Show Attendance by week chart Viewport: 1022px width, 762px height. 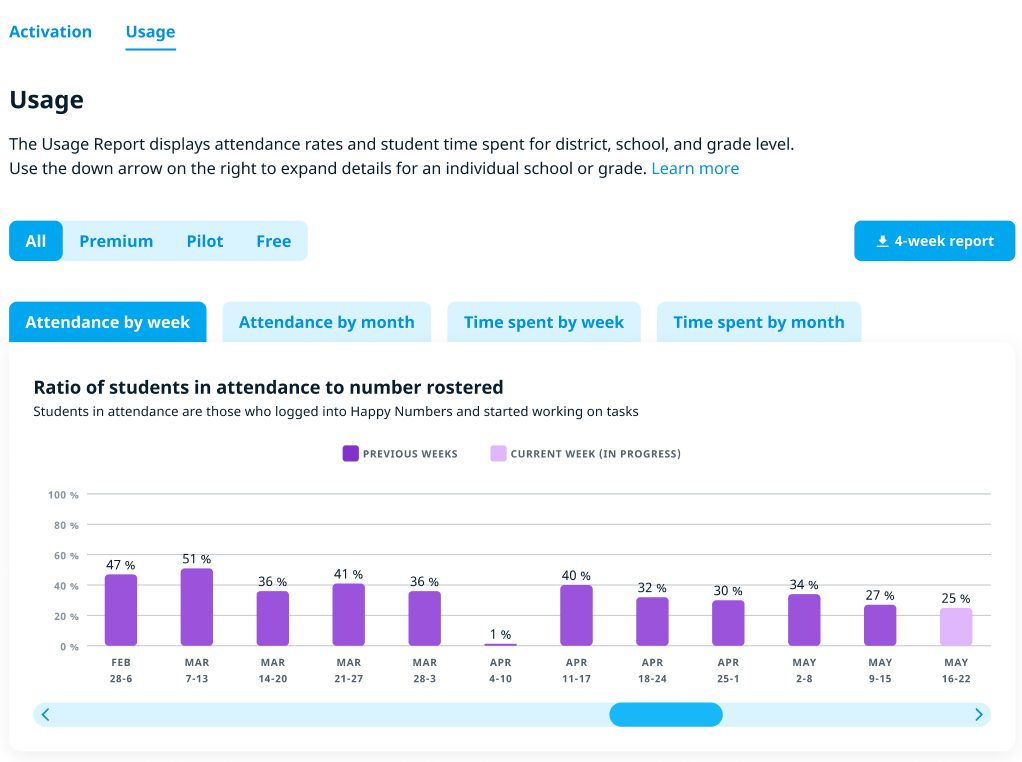pyautogui.click(x=107, y=322)
